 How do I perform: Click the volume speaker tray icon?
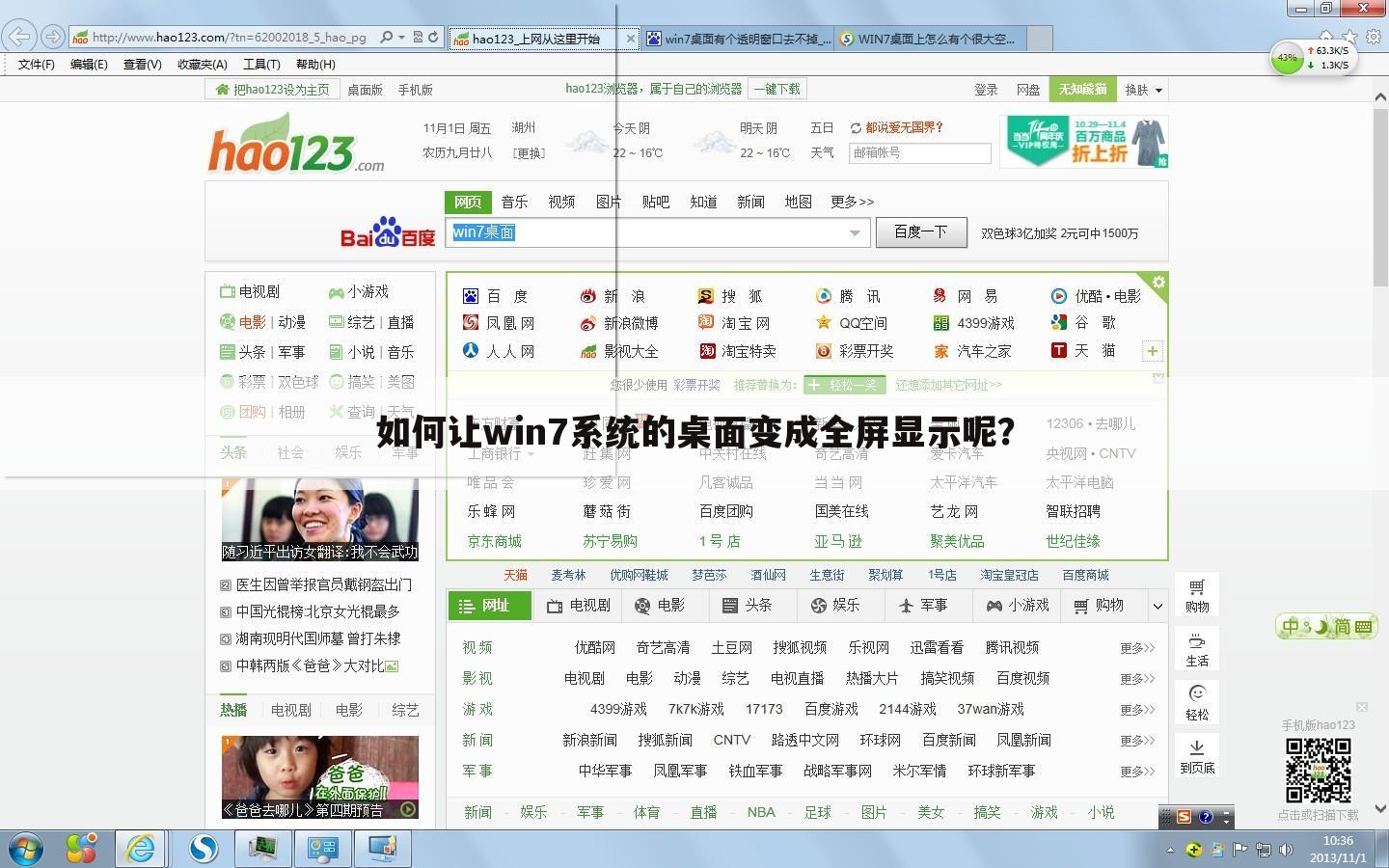(1286, 851)
